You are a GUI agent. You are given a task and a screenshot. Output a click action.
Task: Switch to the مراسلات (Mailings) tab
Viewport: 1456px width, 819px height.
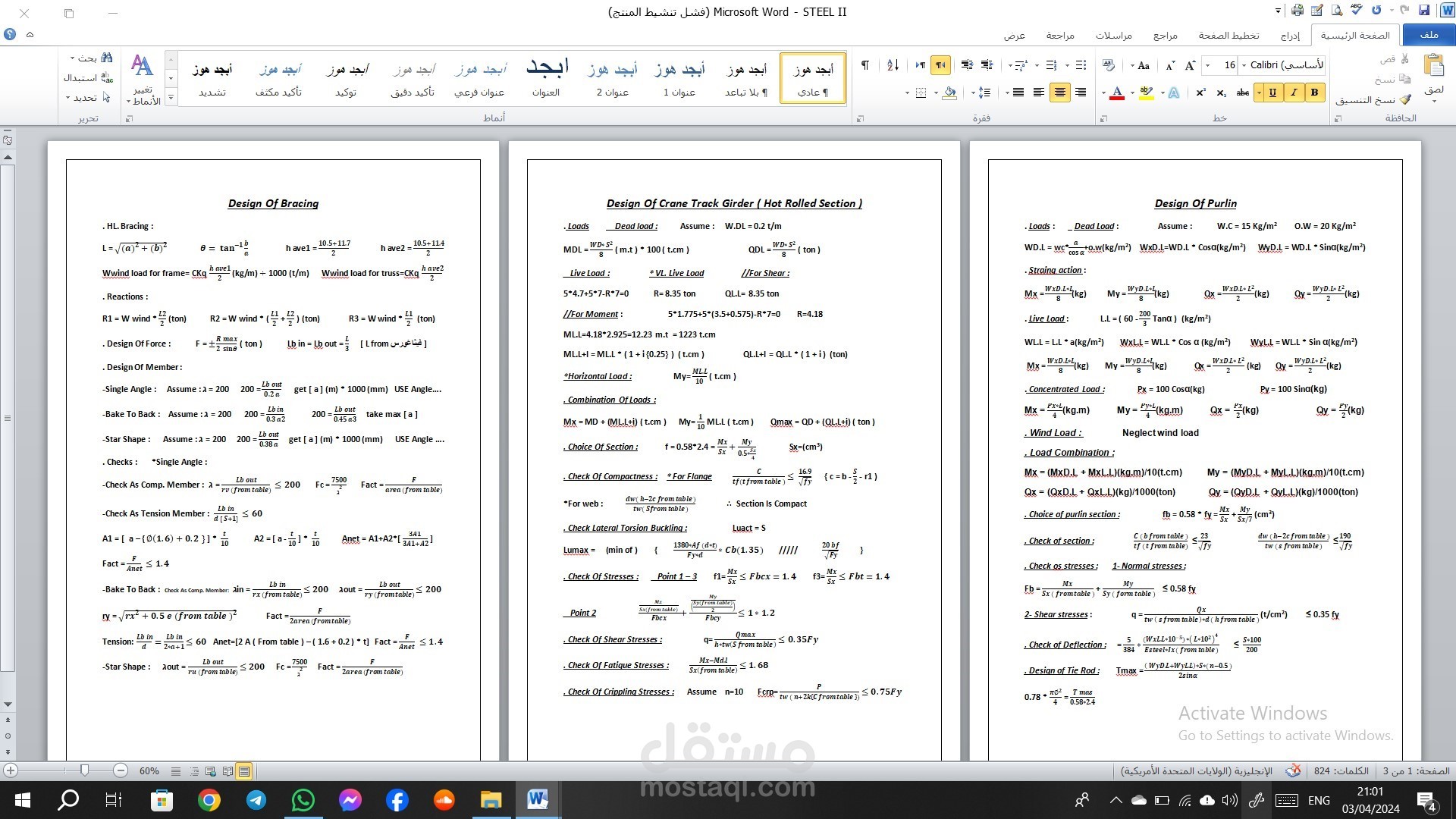(1113, 35)
